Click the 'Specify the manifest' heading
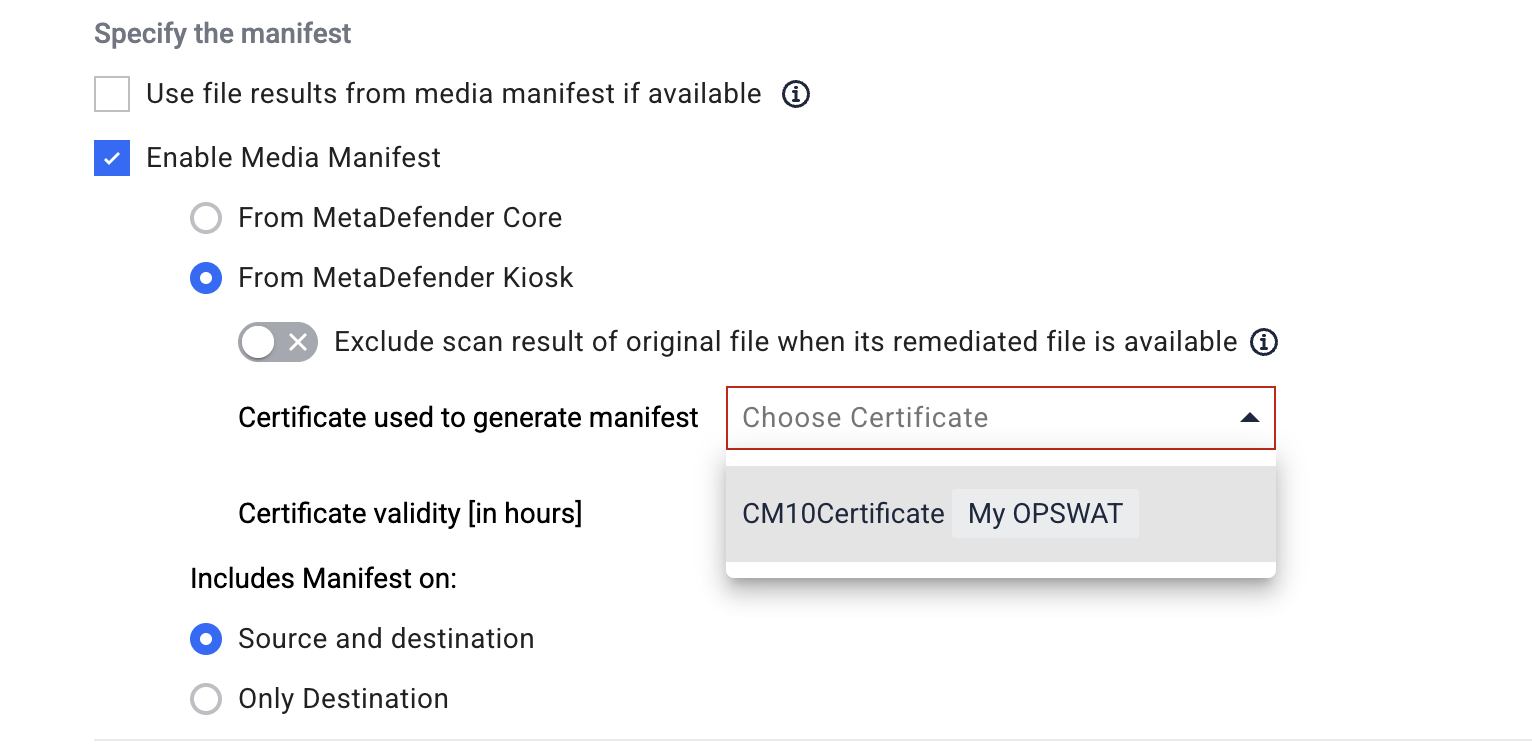Viewport: 1532px width, 744px height. pos(222,34)
